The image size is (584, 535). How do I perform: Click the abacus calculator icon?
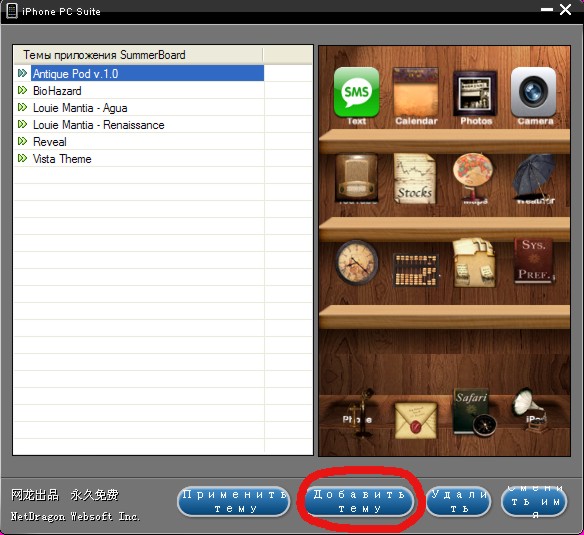click(416, 270)
